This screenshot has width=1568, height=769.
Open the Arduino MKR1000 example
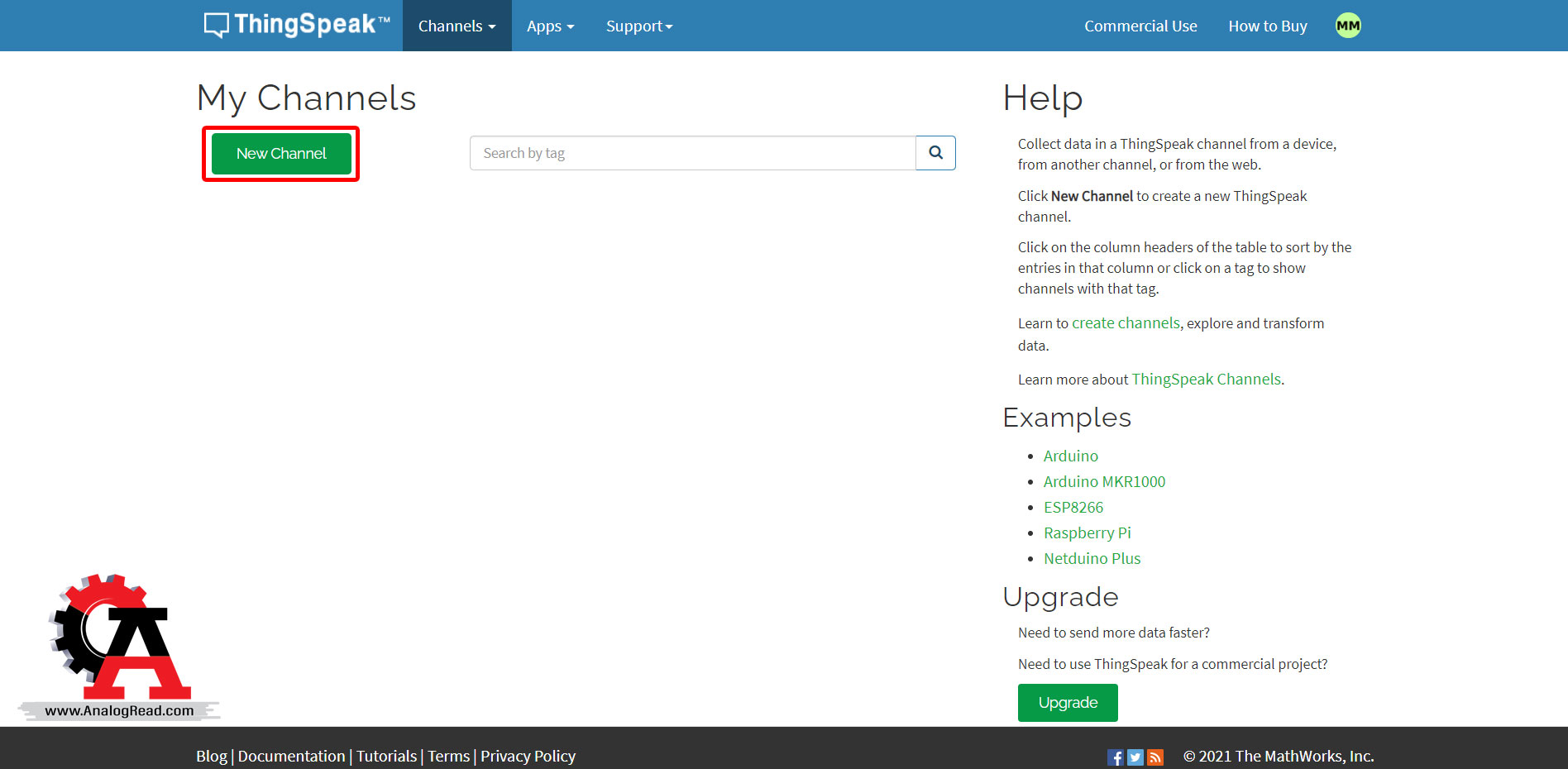(1104, 482)
